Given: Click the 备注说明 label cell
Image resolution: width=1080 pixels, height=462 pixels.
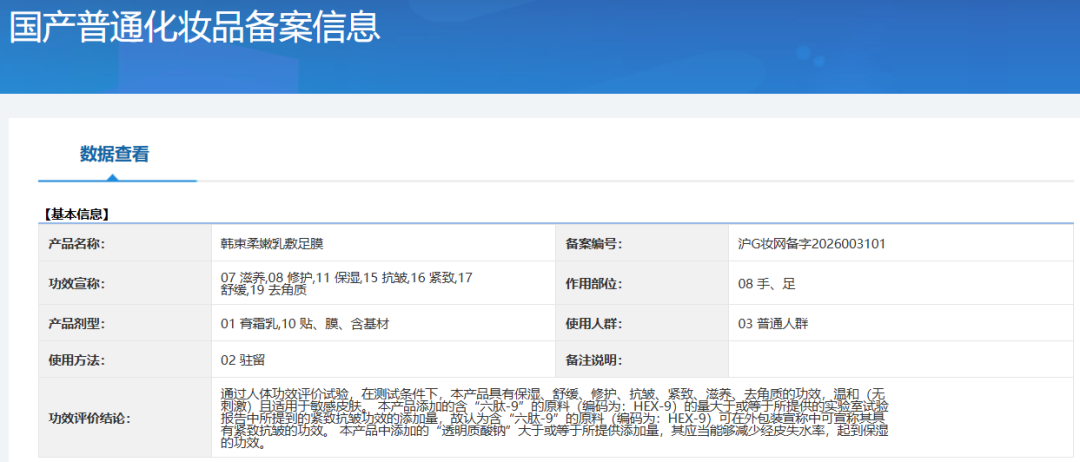Looking at the screenshot, I should click(593, 360).
